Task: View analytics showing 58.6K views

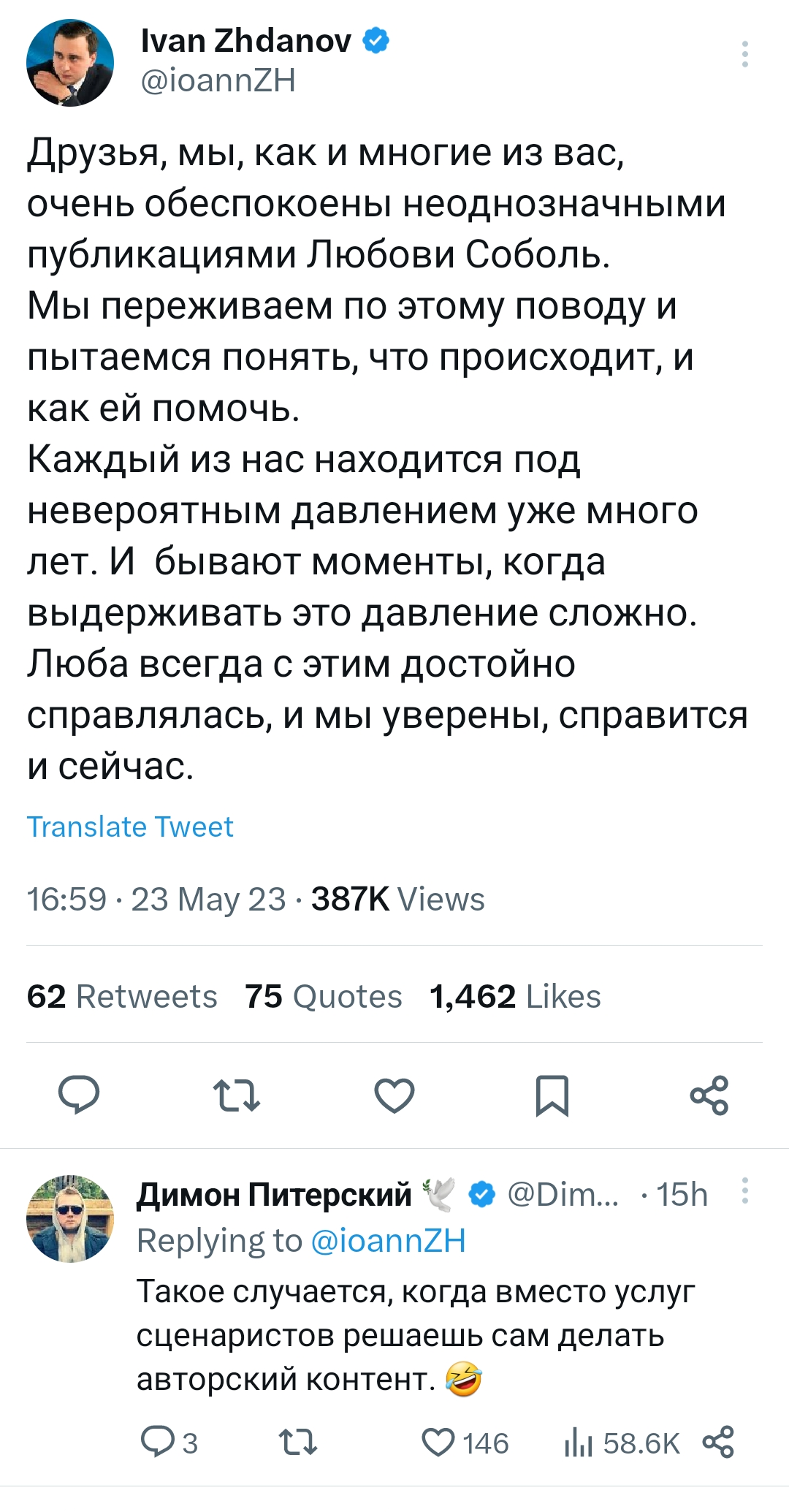Action: [x=622, y=1443]
